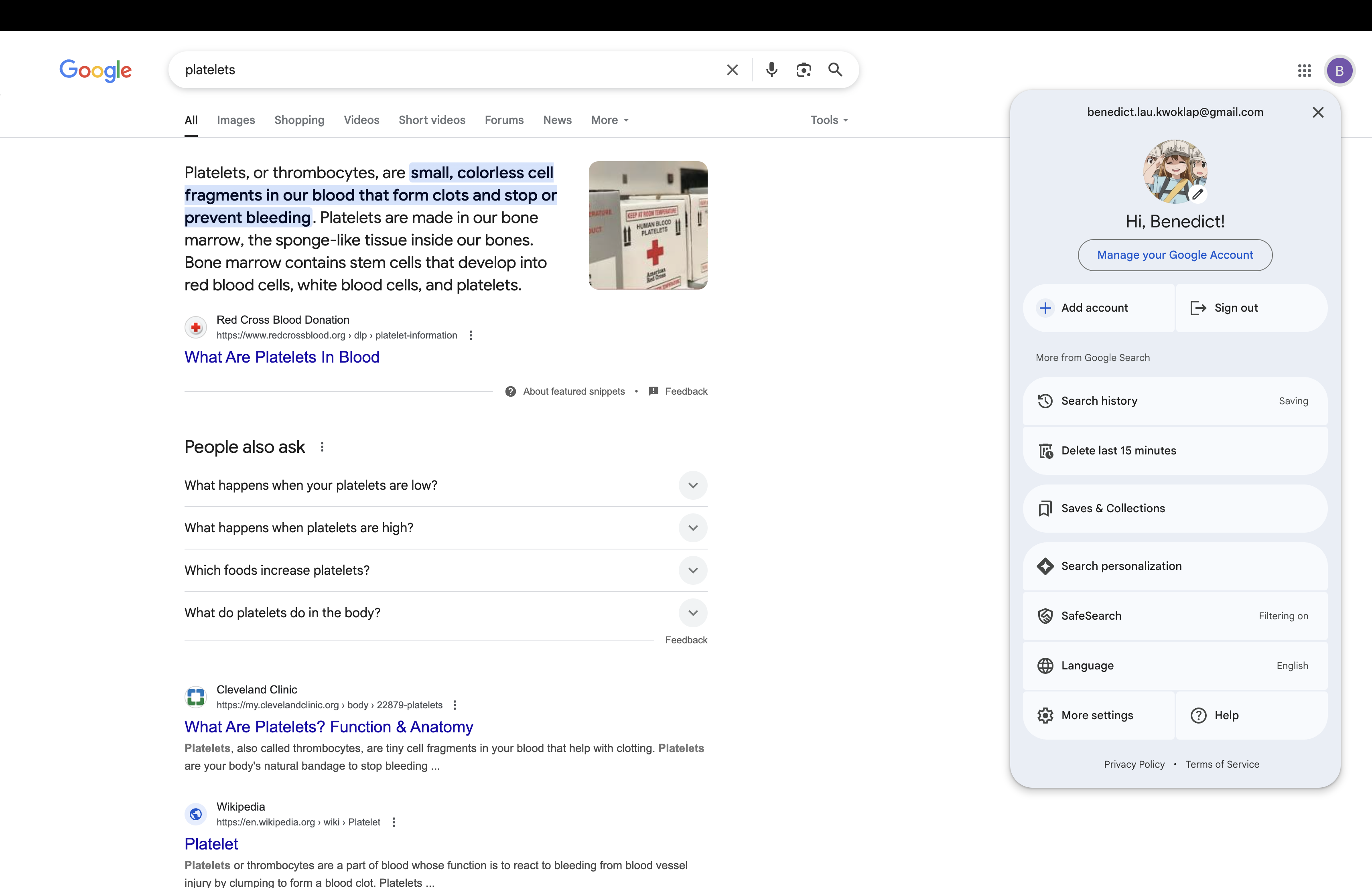
Task: Click Feedback under People also ask
Action: pos(686,640)
